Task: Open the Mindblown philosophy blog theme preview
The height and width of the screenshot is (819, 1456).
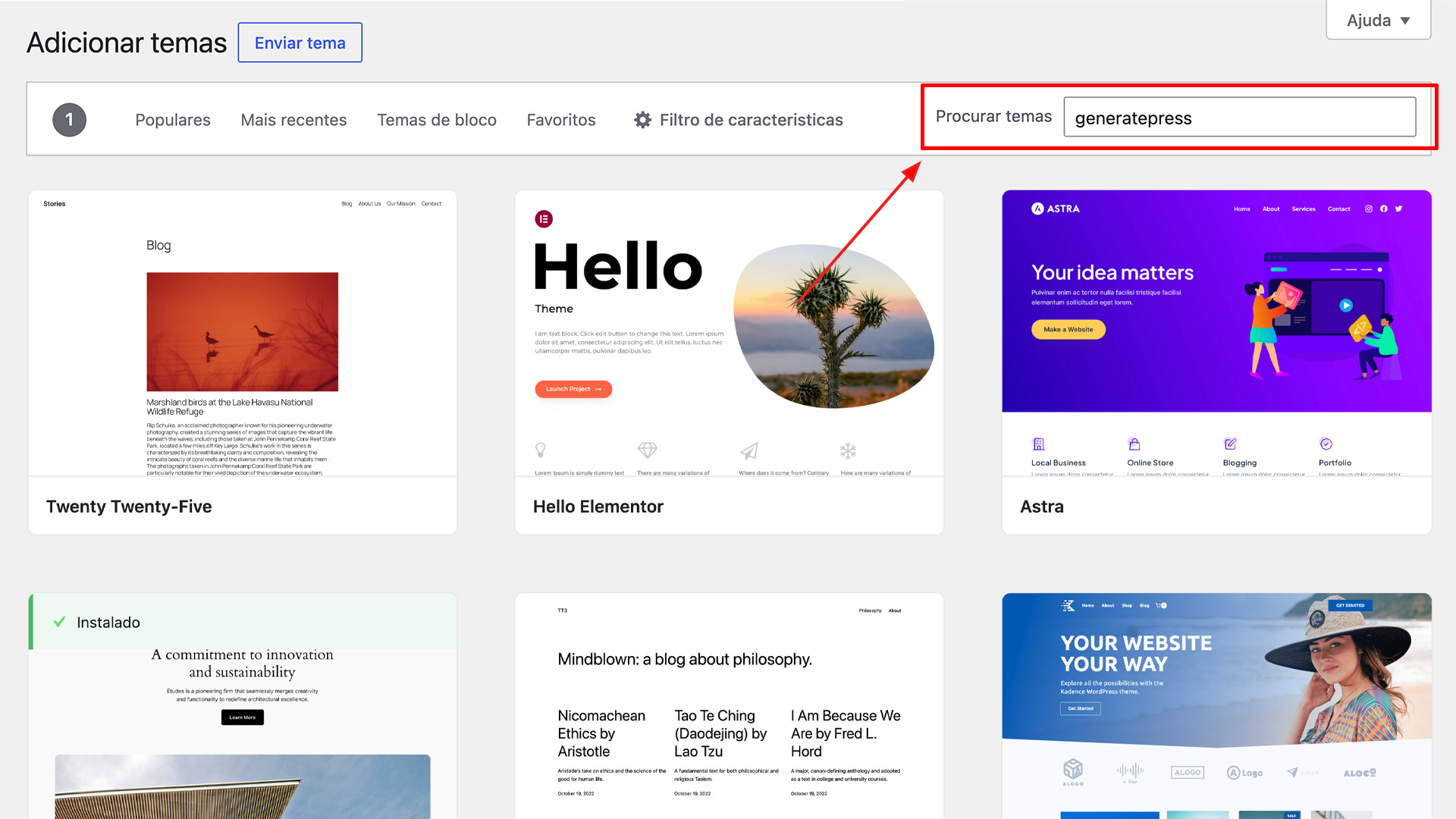Action: coord(730,706)
